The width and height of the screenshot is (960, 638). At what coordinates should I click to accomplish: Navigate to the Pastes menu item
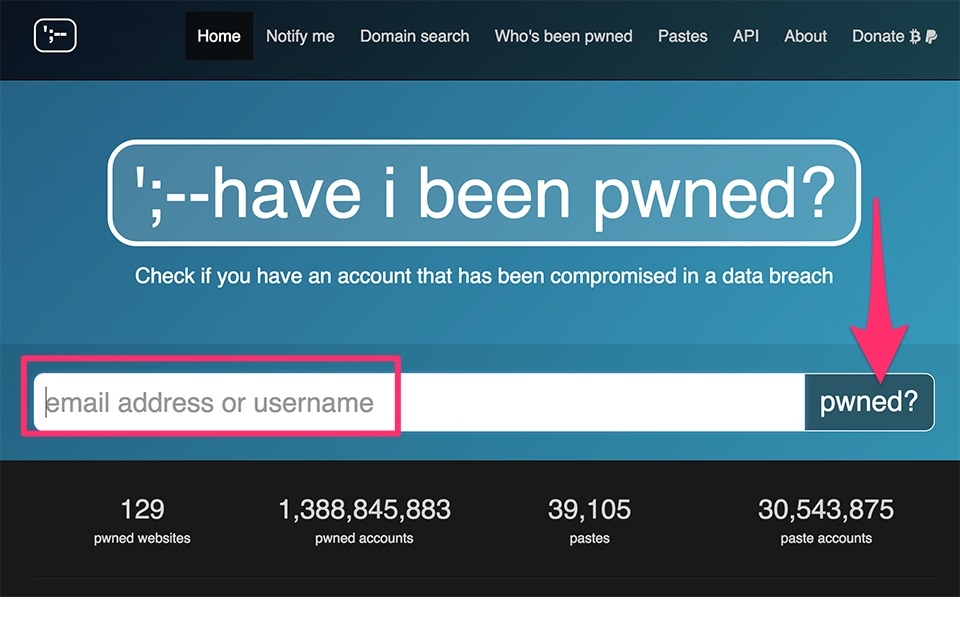(682, 36)
